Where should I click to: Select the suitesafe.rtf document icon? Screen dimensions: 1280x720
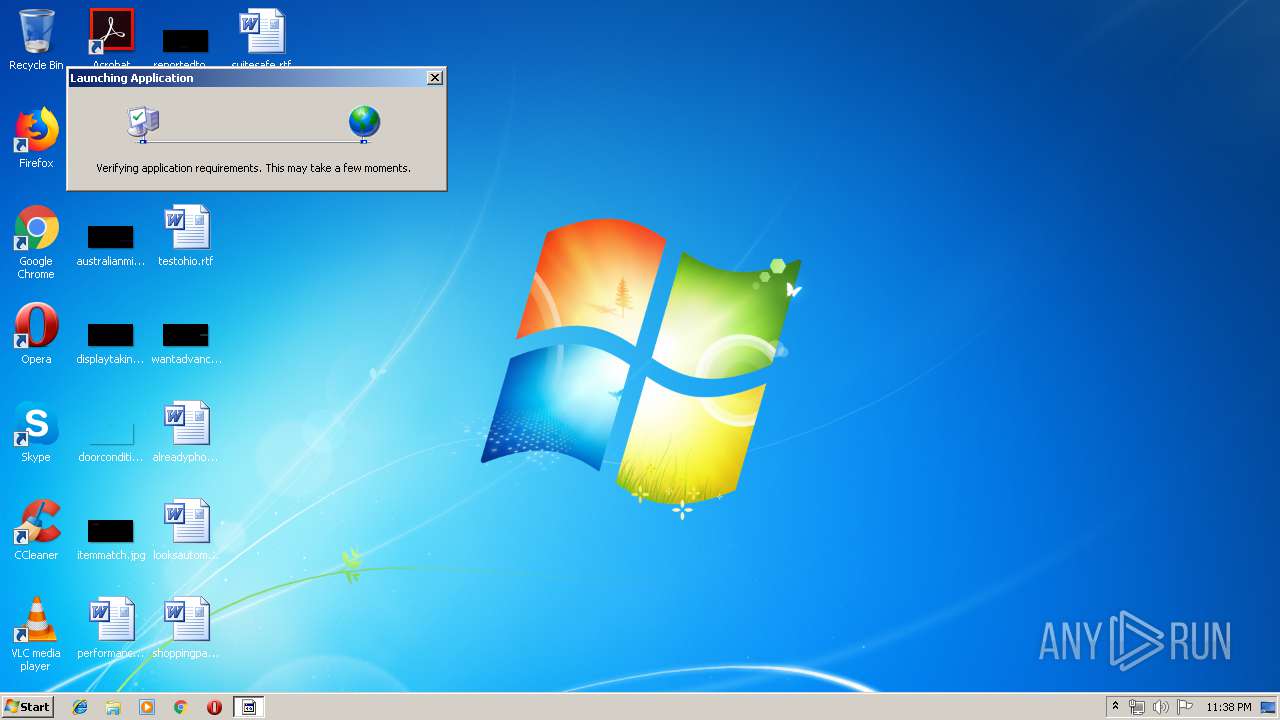[x=262, y=38]
